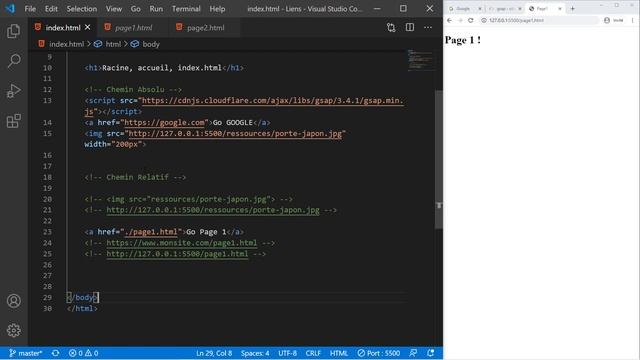Open the Explorer view in the activity bar

(13, 31)
